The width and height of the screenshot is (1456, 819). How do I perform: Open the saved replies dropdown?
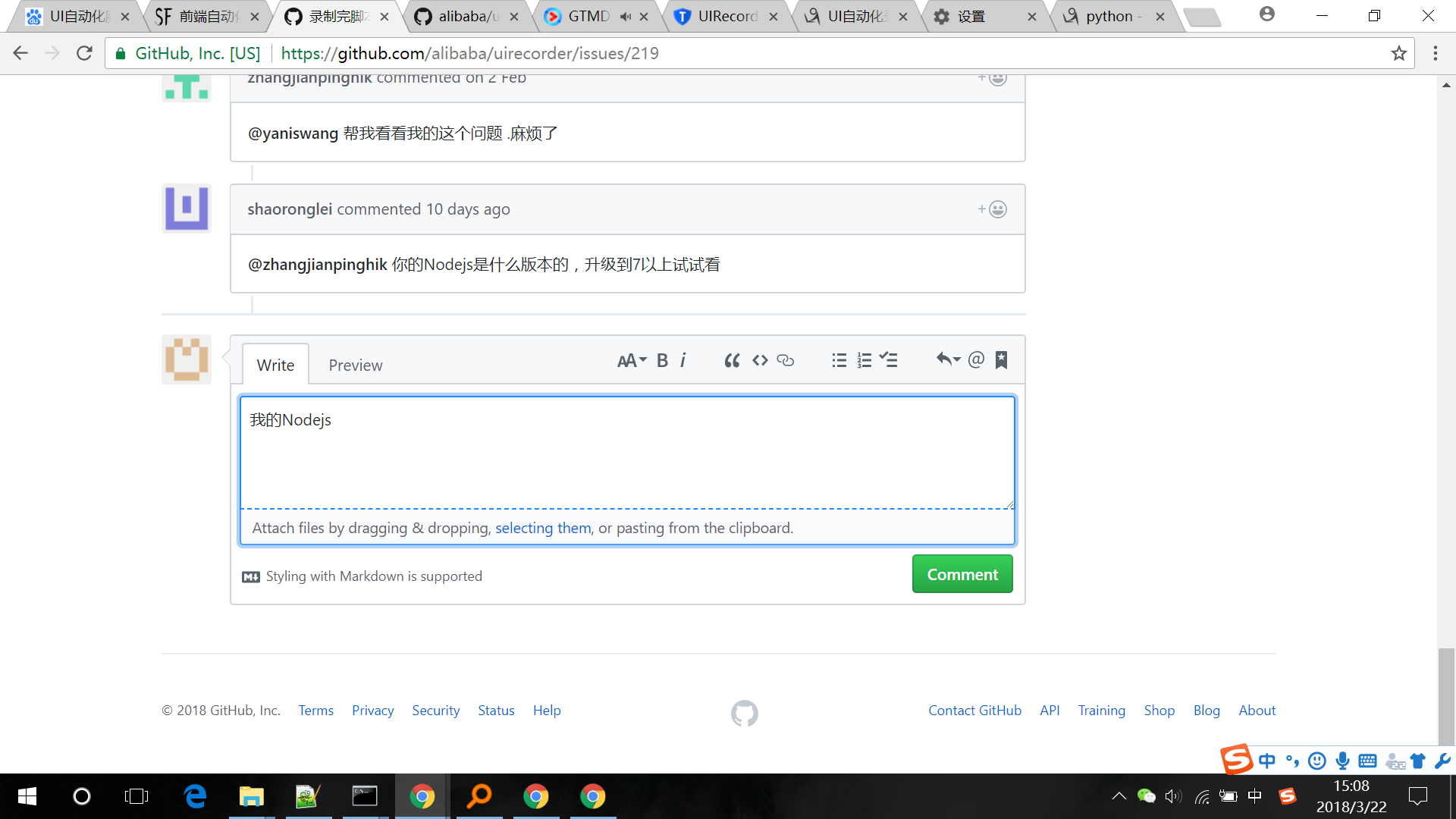(x=948, y=359)
